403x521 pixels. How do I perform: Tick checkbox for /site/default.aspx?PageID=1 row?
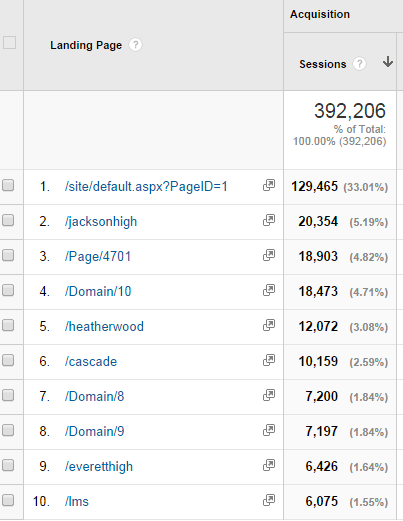(x=8, y=185)
